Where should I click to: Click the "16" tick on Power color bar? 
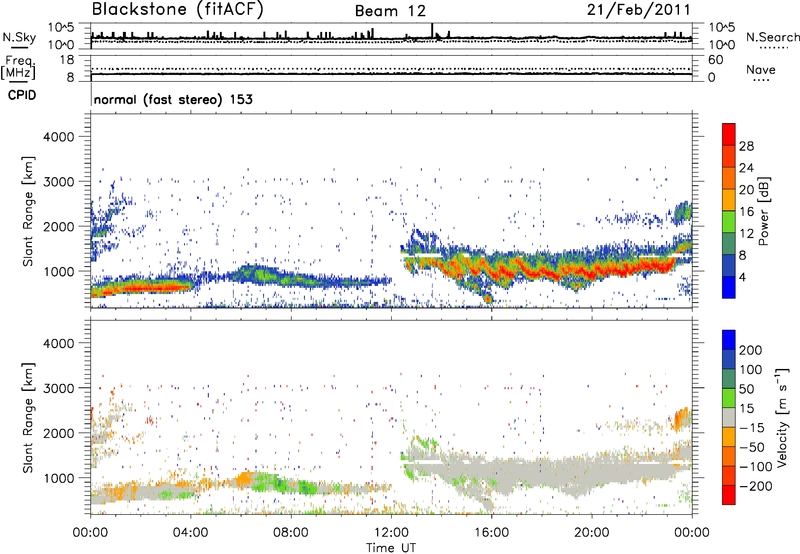[746, 212]
